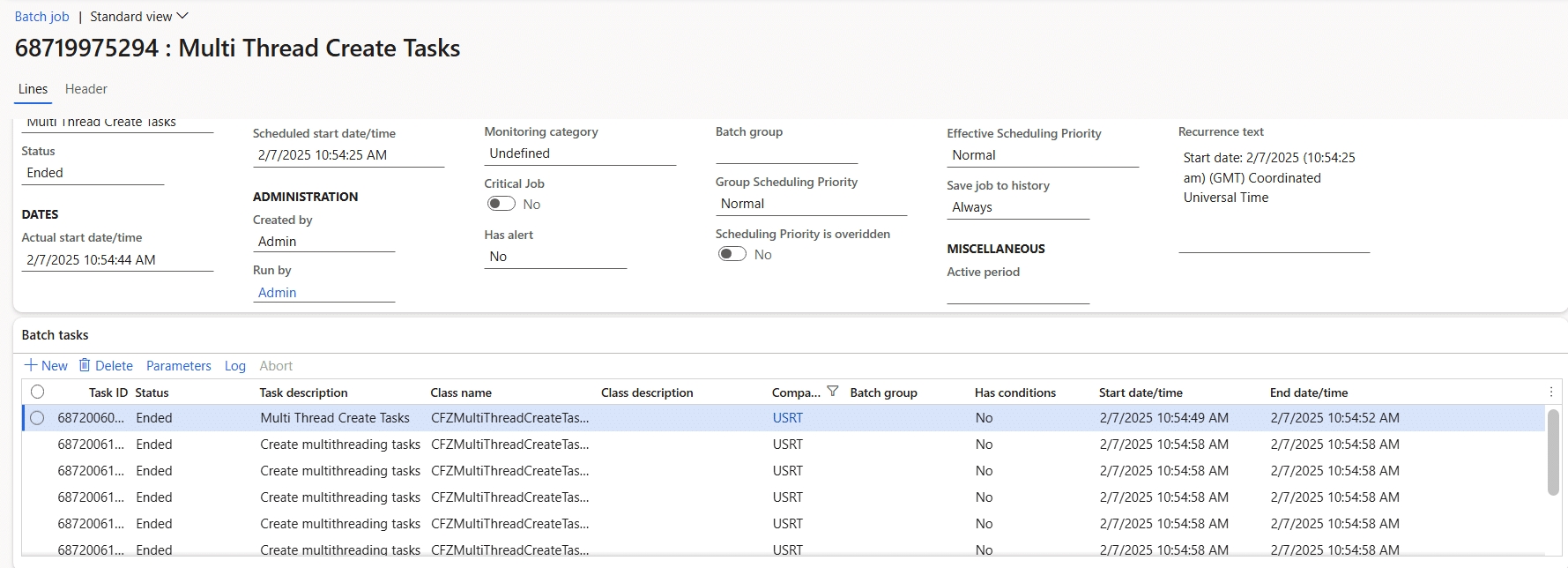Viewport: 1568px width, 568px height.
Task: Open the Group Scheduling Priority dropdown
Action: 811,204
